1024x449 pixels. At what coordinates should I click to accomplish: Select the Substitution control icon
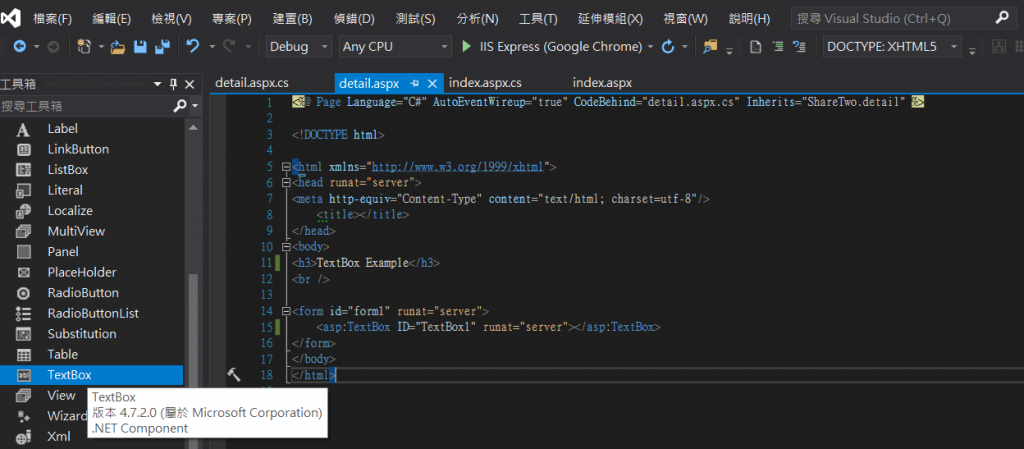click(24, 334)
